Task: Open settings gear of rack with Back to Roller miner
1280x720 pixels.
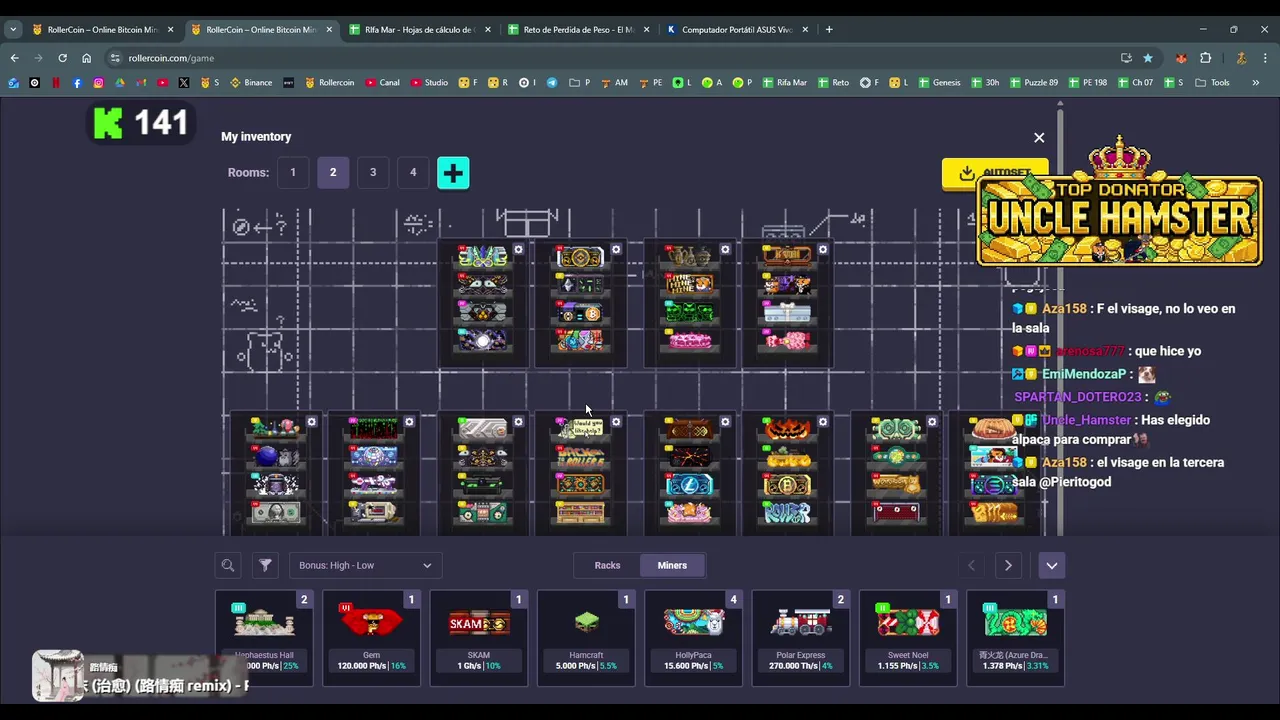Action: (x=616, y=422)
